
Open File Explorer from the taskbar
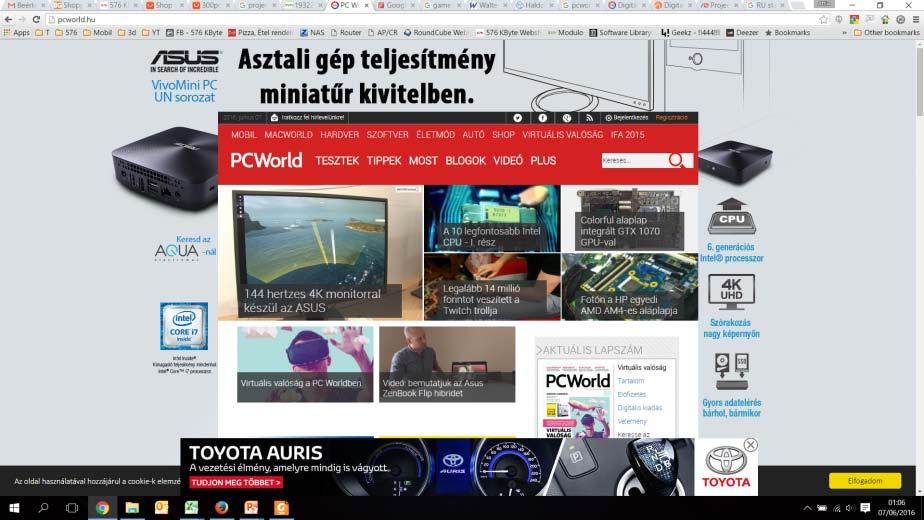(132, 508)
